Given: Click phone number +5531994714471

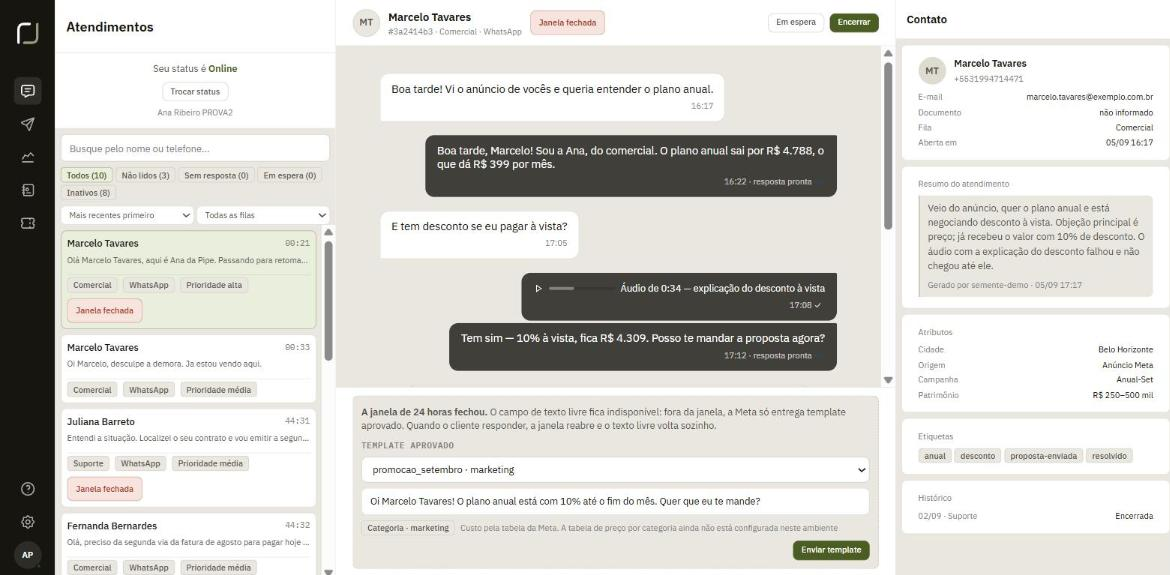Looking at the screenshot, I should click(x=989, y=79).
